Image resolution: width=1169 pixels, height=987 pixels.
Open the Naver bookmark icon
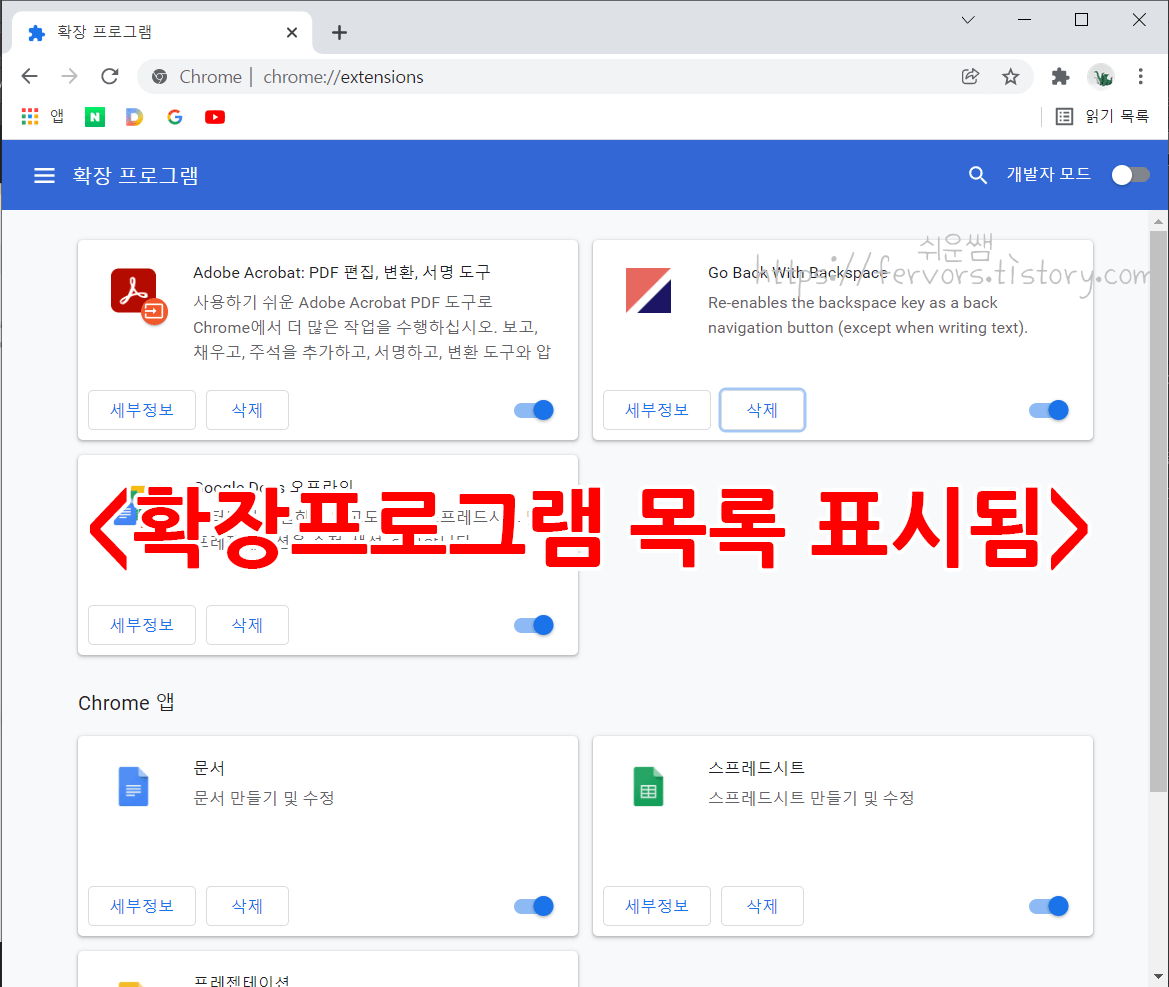click(x=95, y=116)
